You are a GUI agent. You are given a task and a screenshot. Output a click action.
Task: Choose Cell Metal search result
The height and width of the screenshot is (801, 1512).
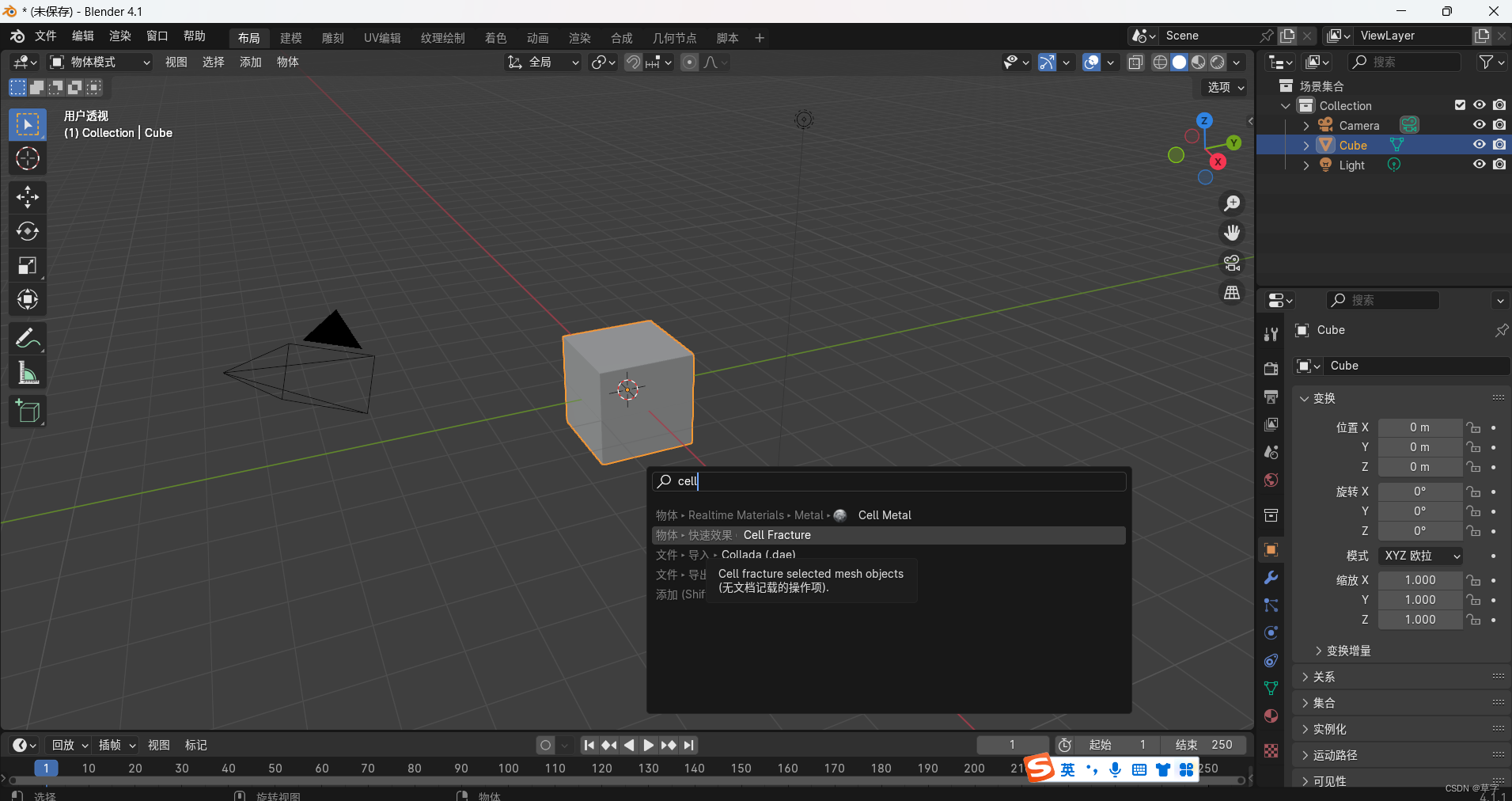point(889,515)
